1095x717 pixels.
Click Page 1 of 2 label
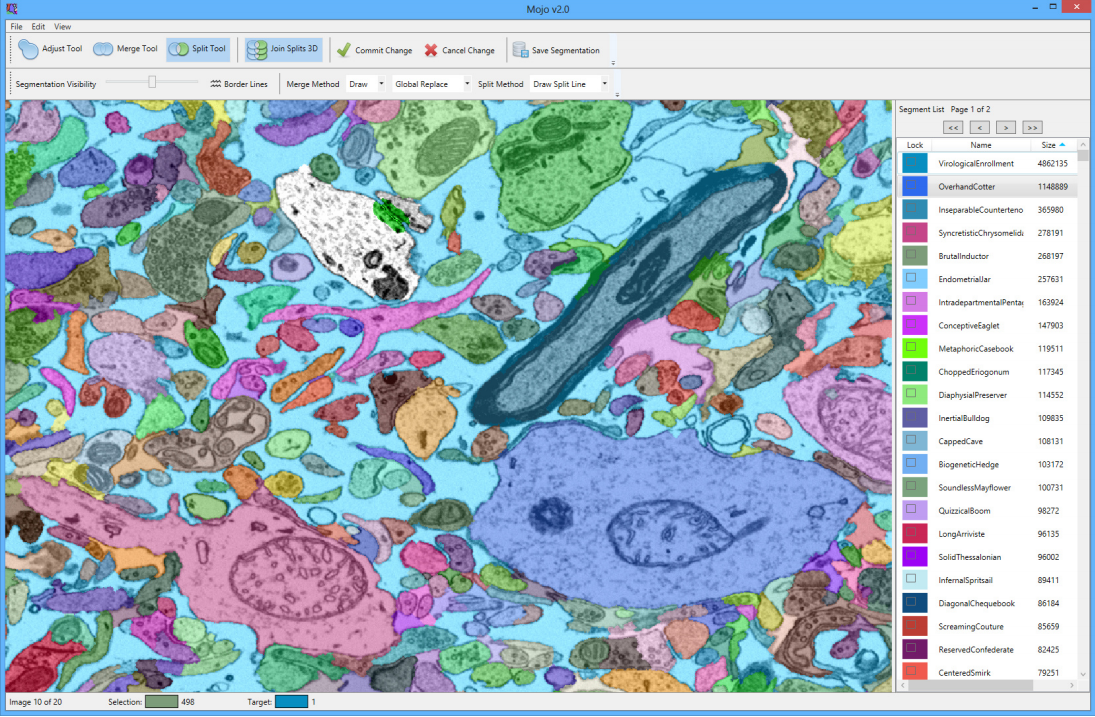click(970, 109)
